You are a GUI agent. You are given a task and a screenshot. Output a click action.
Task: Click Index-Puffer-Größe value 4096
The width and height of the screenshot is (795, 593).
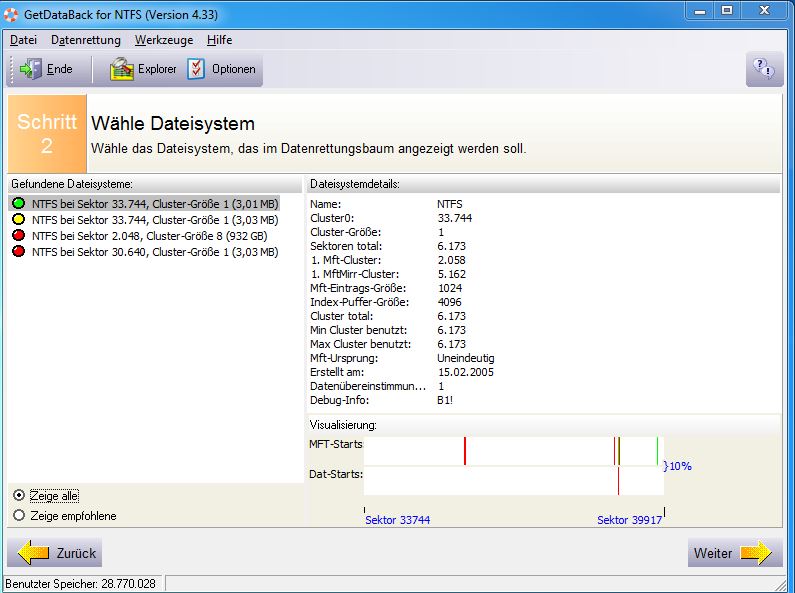450,302
